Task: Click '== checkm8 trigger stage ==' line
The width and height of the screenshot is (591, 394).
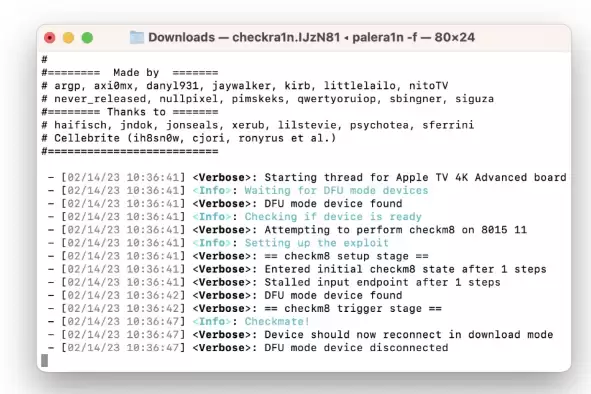Action: point(353,308)
